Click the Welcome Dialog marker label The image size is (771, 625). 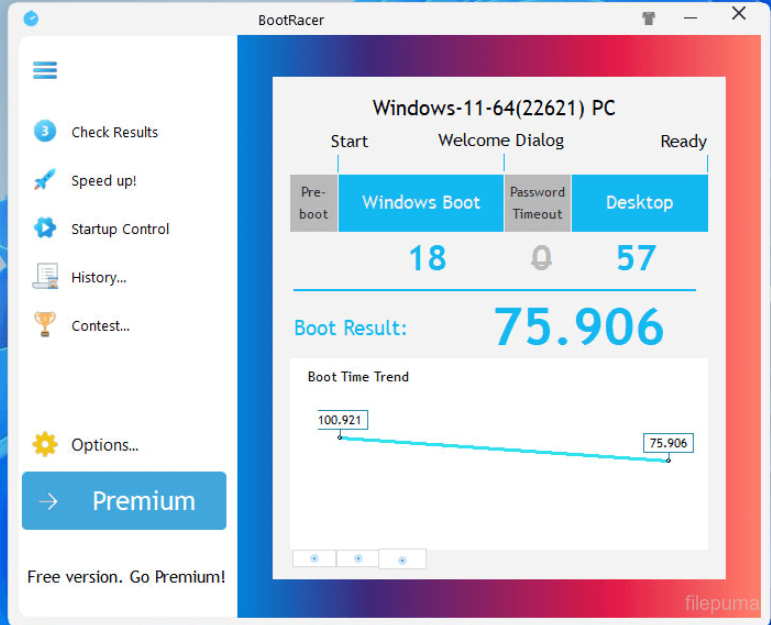(501, 141)
